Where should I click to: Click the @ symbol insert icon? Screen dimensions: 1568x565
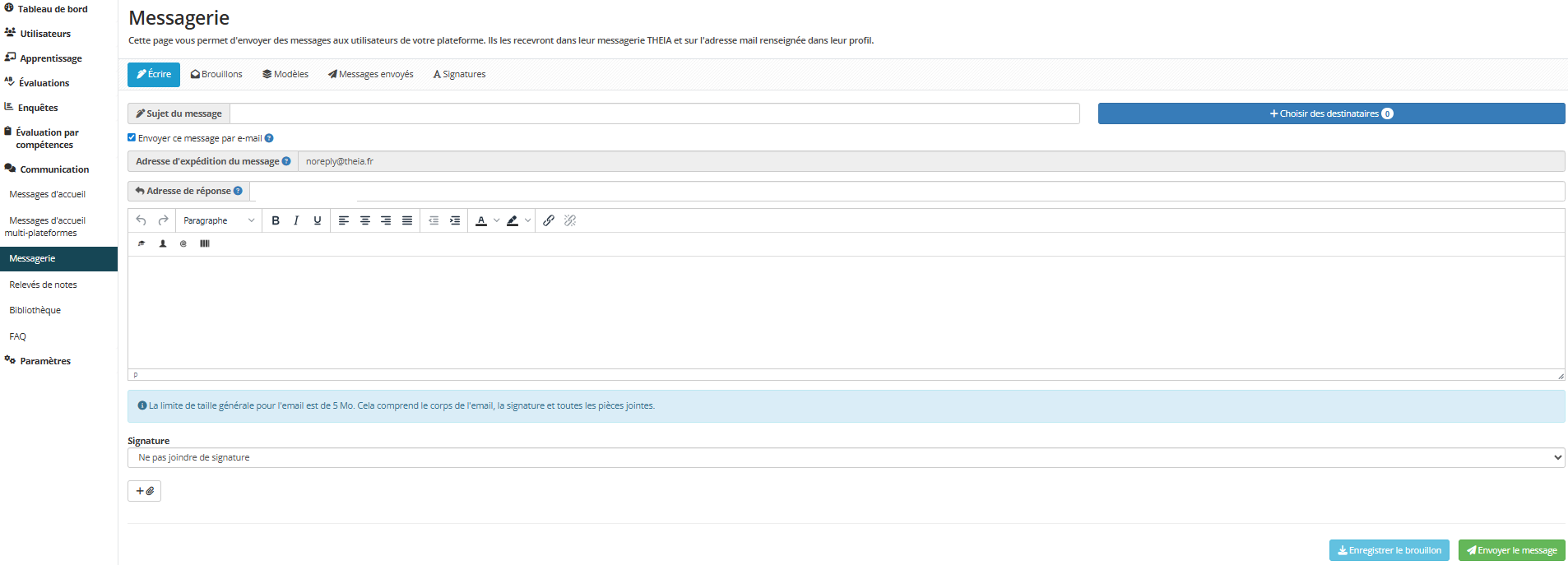tap(183, 243)
